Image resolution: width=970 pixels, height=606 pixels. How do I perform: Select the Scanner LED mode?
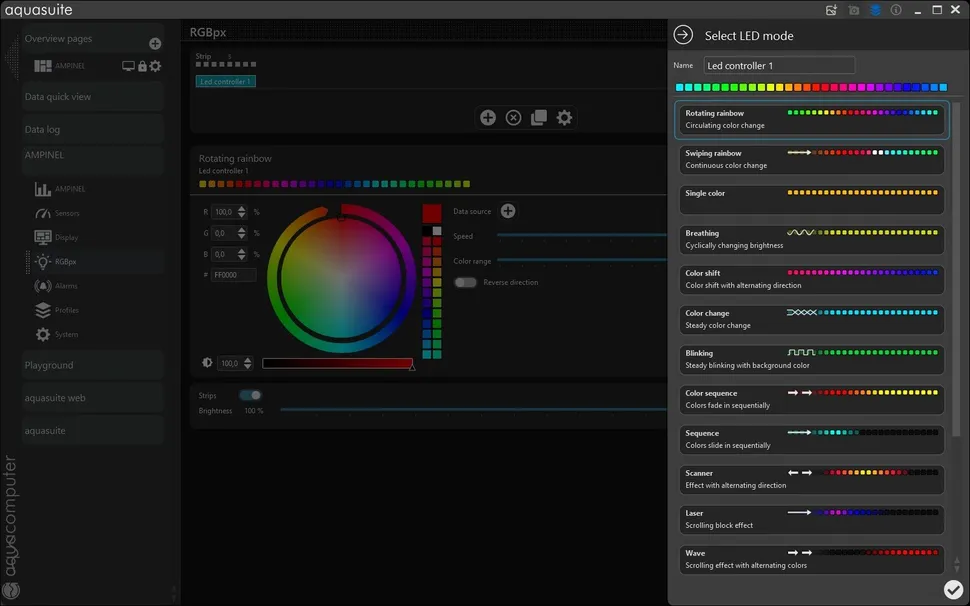pyautogui.click(x=809, y=479)
